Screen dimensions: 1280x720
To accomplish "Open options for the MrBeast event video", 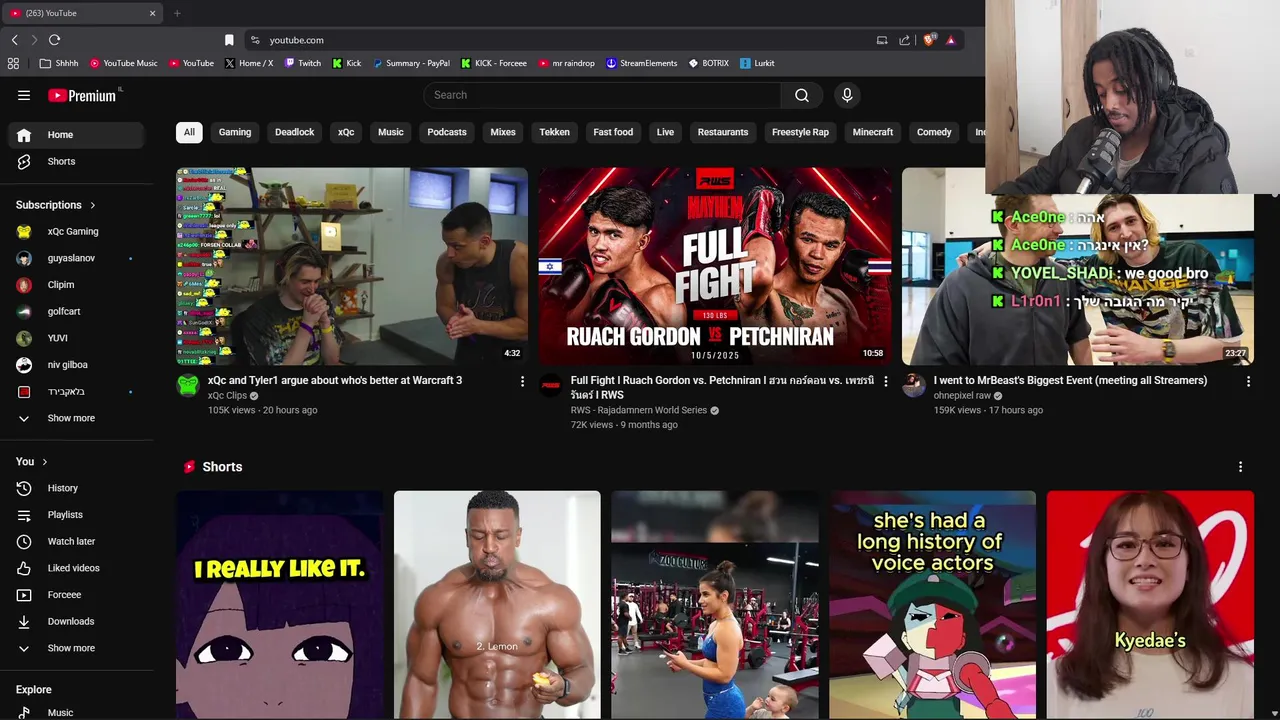I will [1248, 381].
